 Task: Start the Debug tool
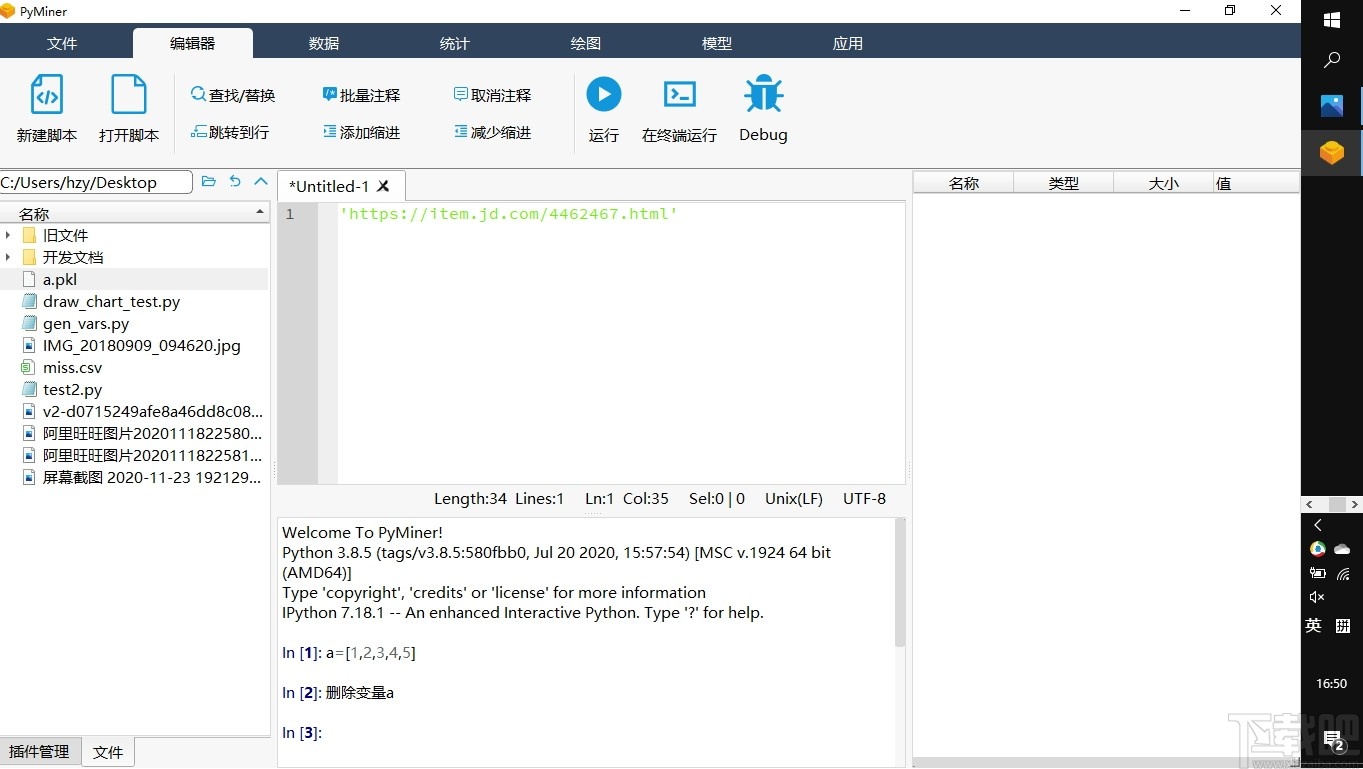click(x=762, y=107)
